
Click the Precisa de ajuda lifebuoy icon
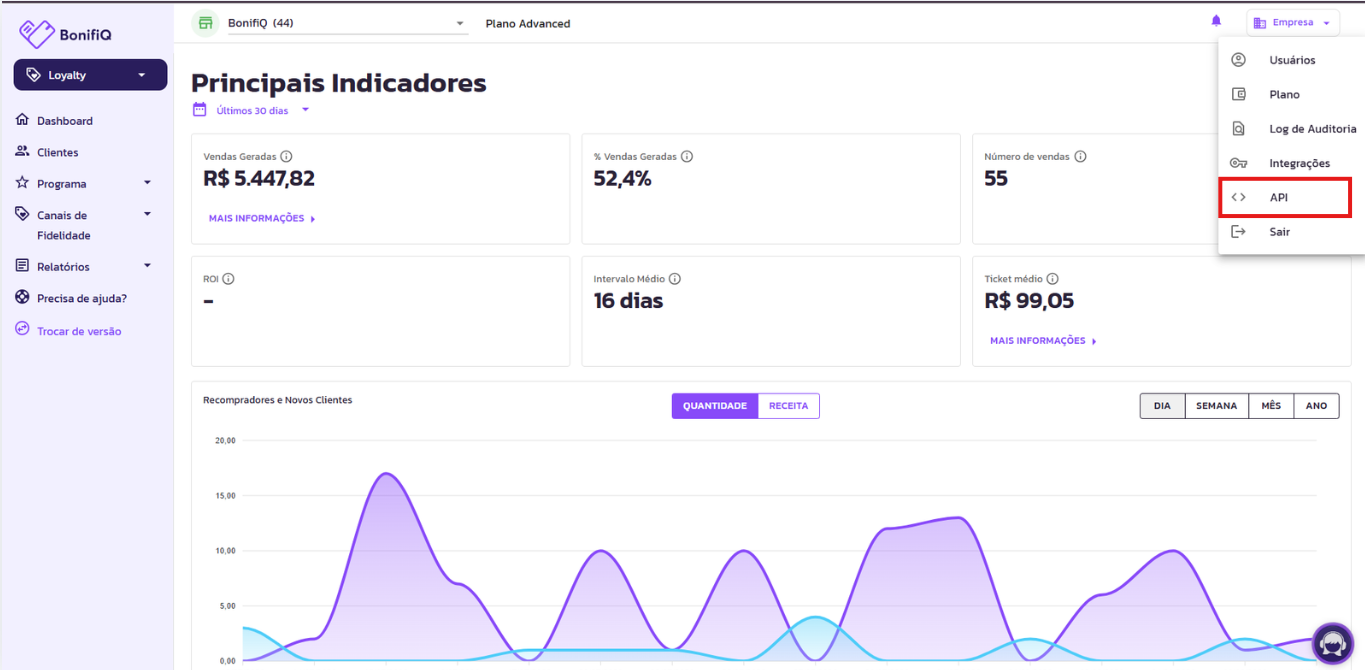(x=22, y=298)
